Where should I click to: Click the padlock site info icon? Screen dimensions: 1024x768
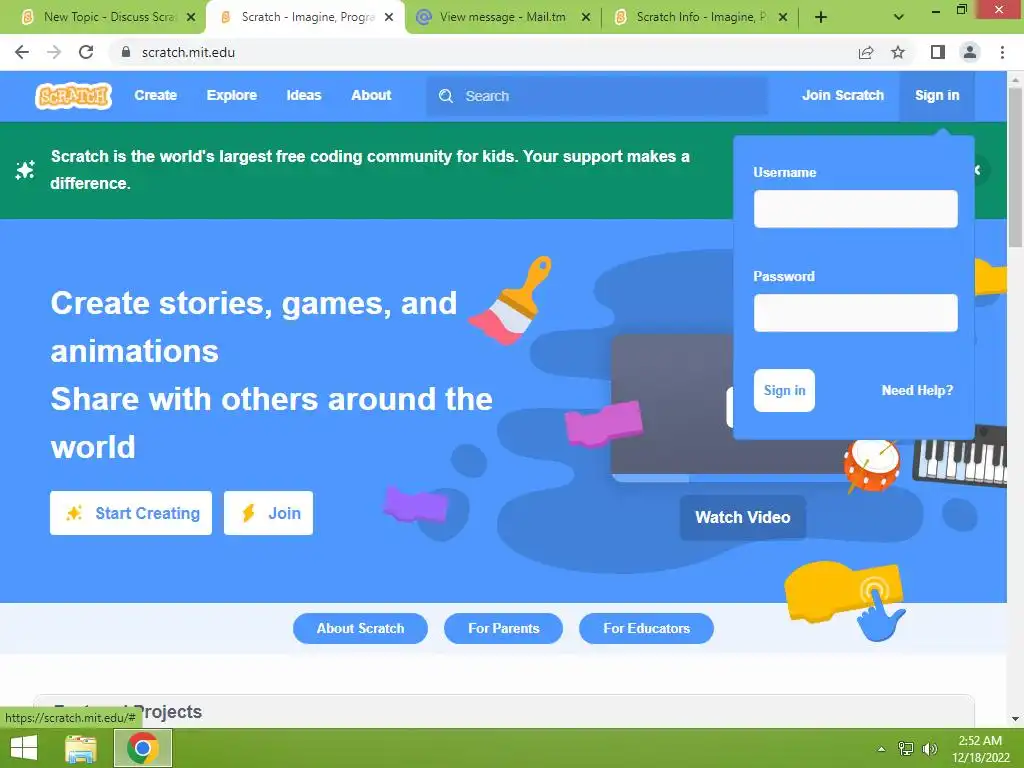126,52
